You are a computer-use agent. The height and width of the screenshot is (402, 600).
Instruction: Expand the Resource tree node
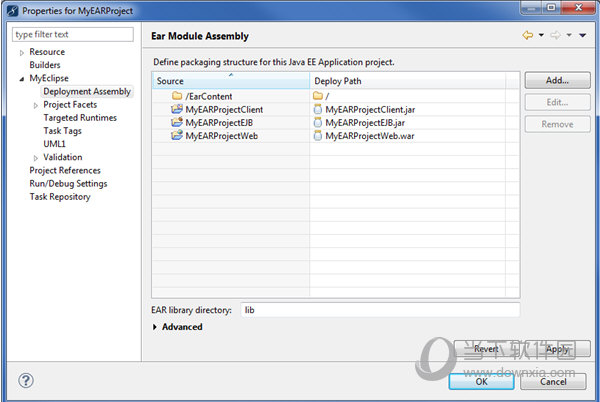[x=22, y=52]
